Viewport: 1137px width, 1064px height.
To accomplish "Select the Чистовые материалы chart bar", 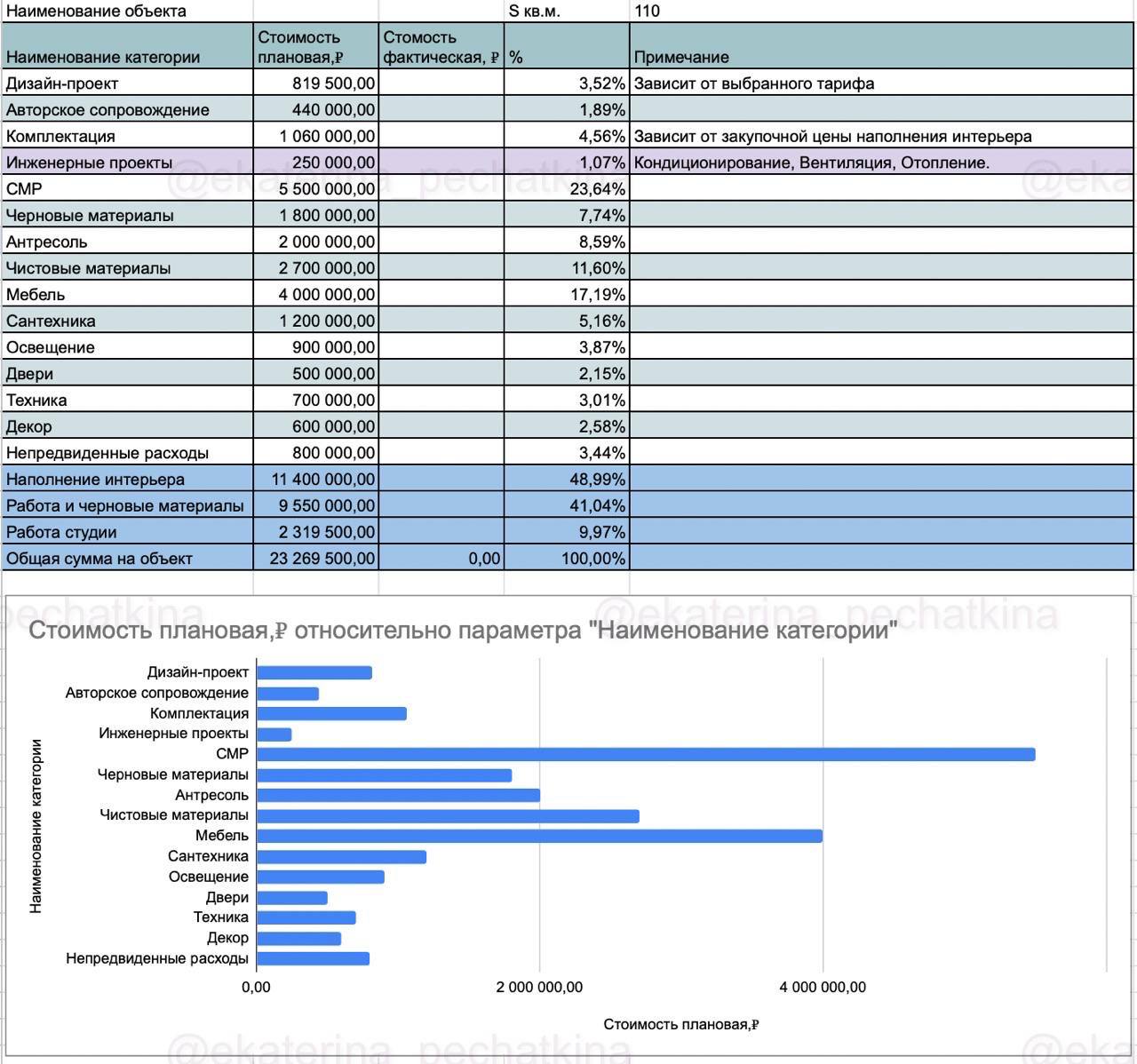I will click(x=448, y=815).
